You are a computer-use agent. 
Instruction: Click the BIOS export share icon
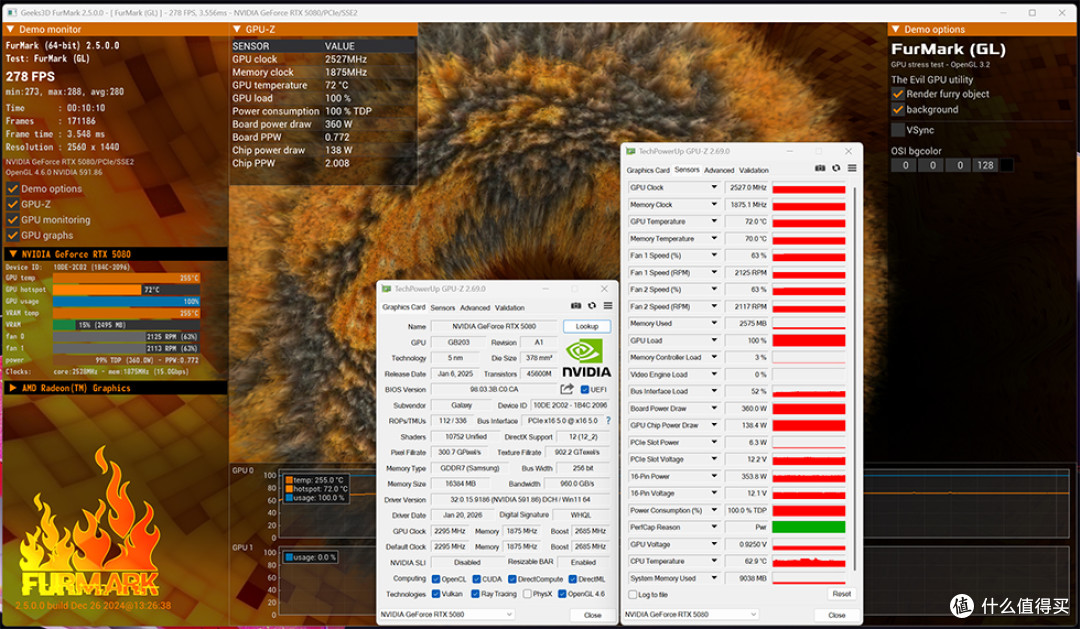coord(567,389)
